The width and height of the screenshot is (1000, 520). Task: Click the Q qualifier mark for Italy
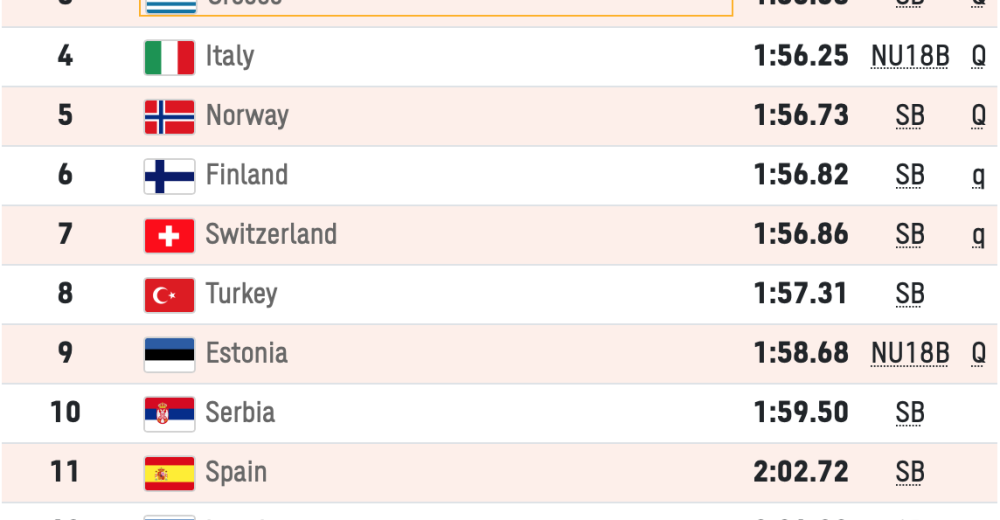(x=978, y=56)
